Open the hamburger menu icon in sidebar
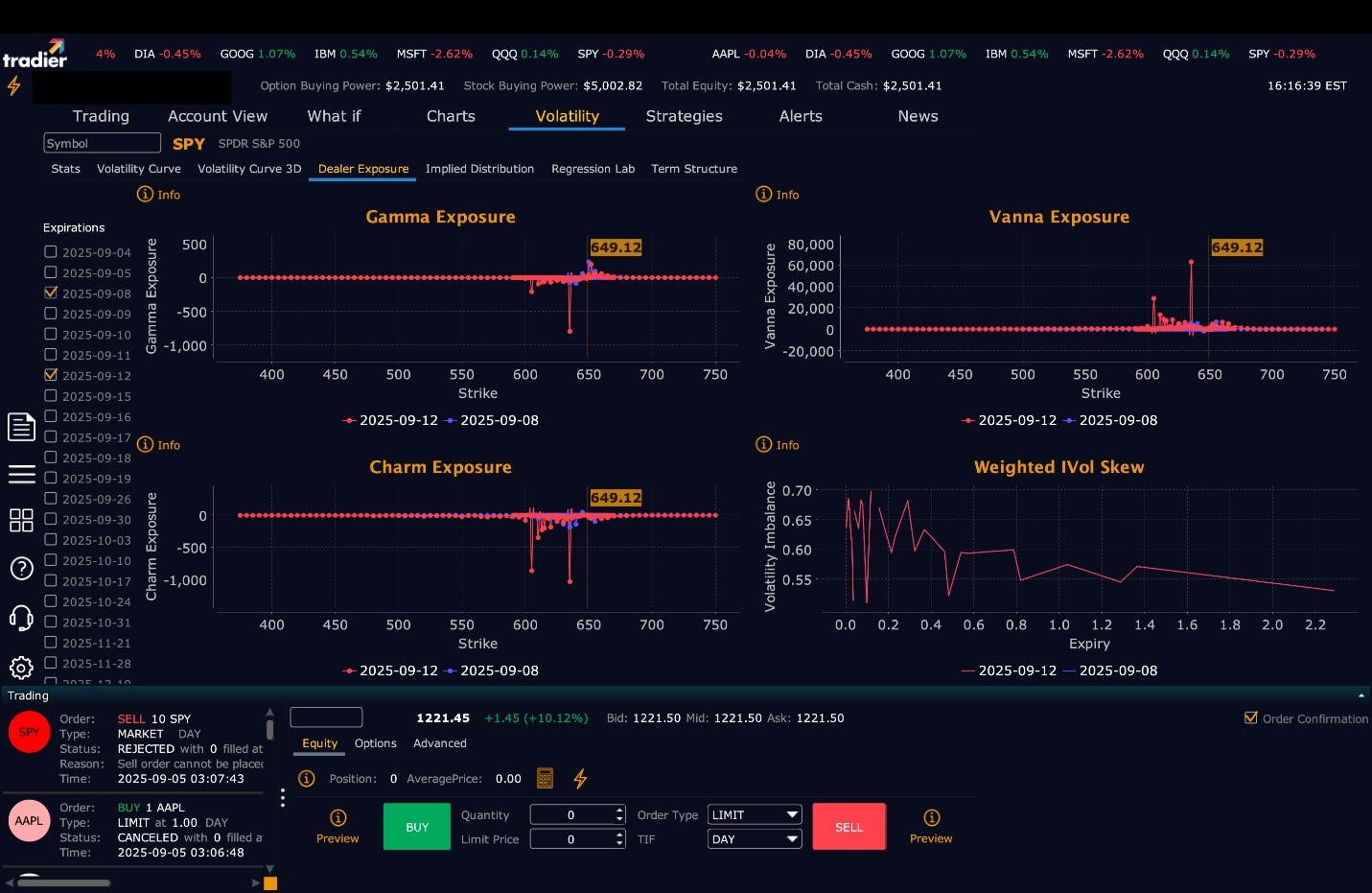The image size is (1372, 893). point(21,474)
